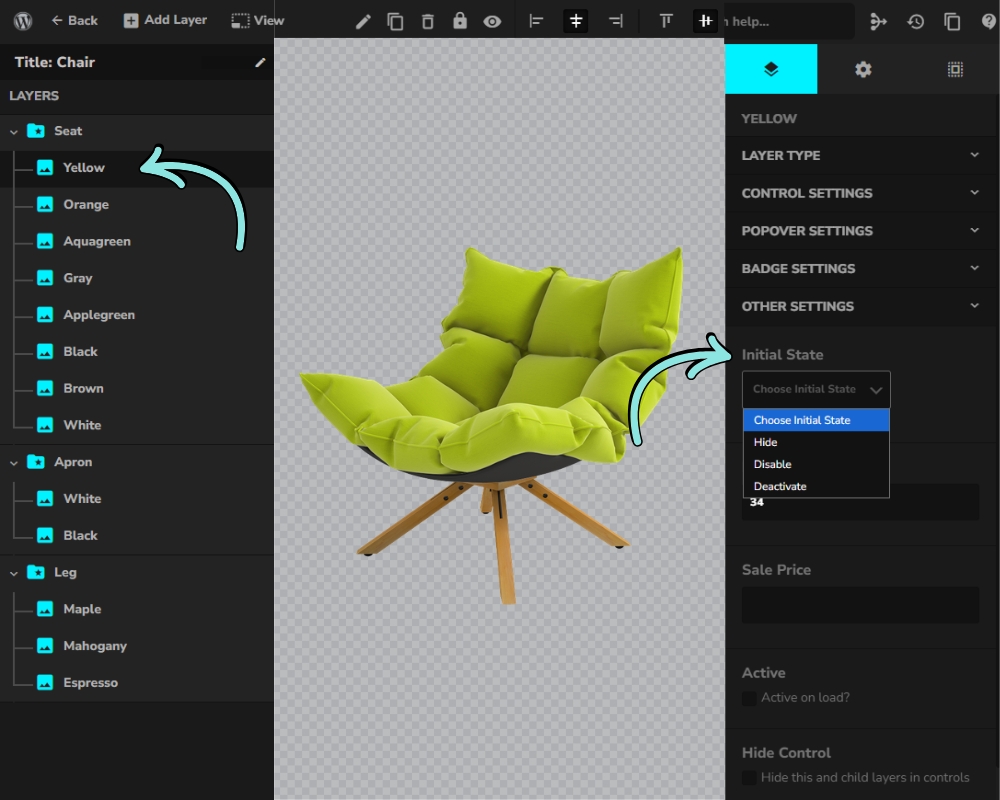Select the Orange layer
This screenshot has height=800, width=1000.
[x=136, y=205]
